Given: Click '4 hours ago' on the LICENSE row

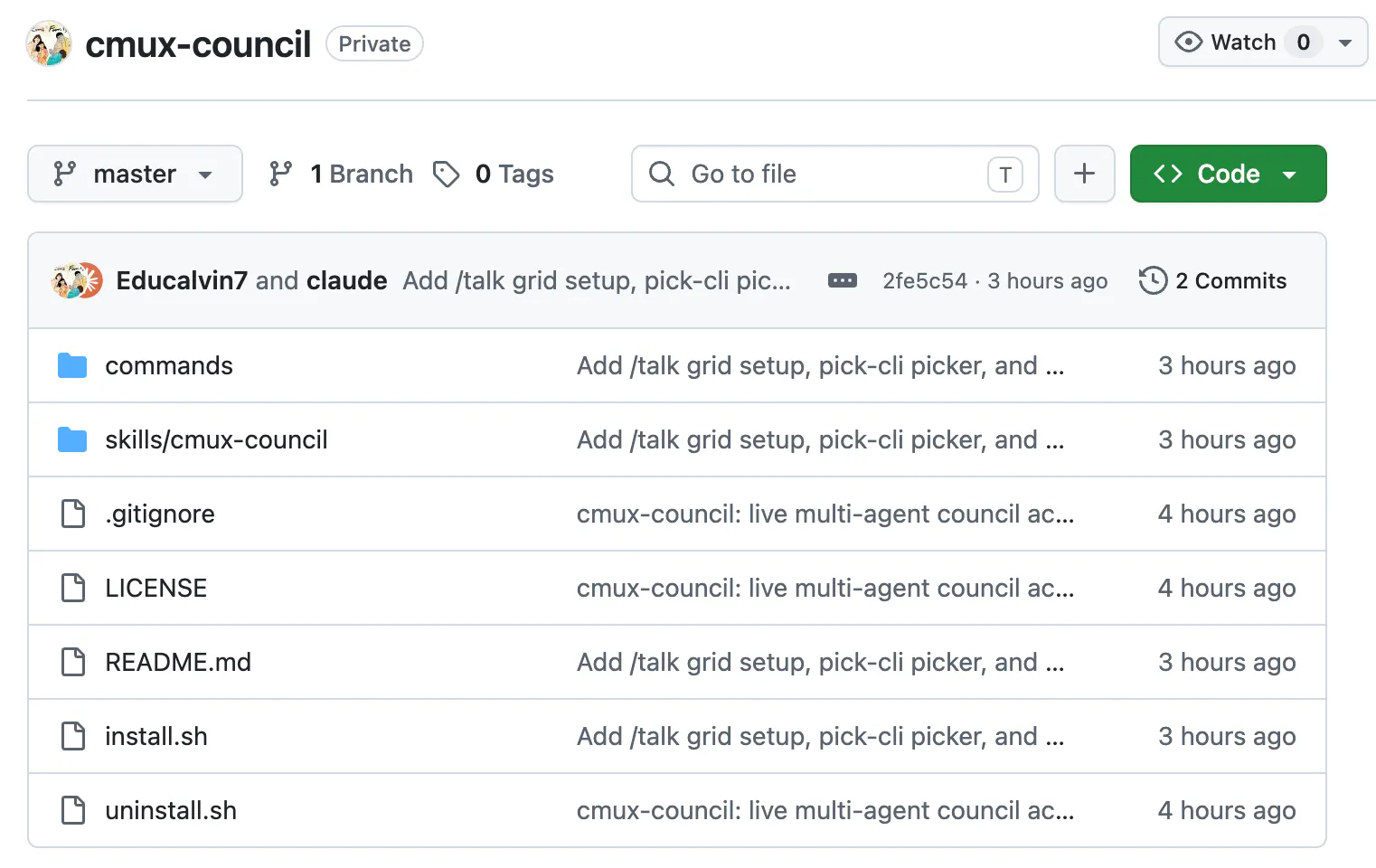Looking at the screenshot, I should click(1227, 588).
